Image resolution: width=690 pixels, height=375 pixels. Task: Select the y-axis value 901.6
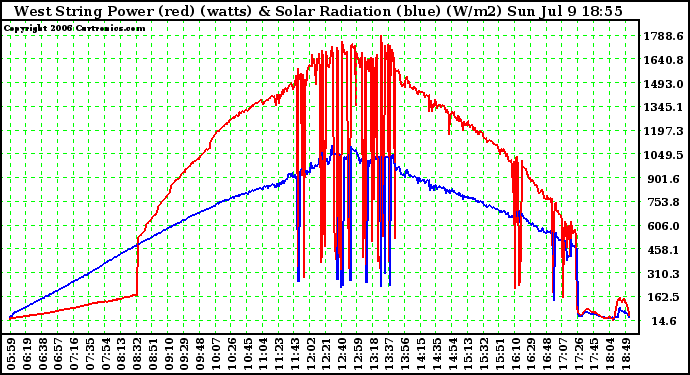(x=664, y=179)
